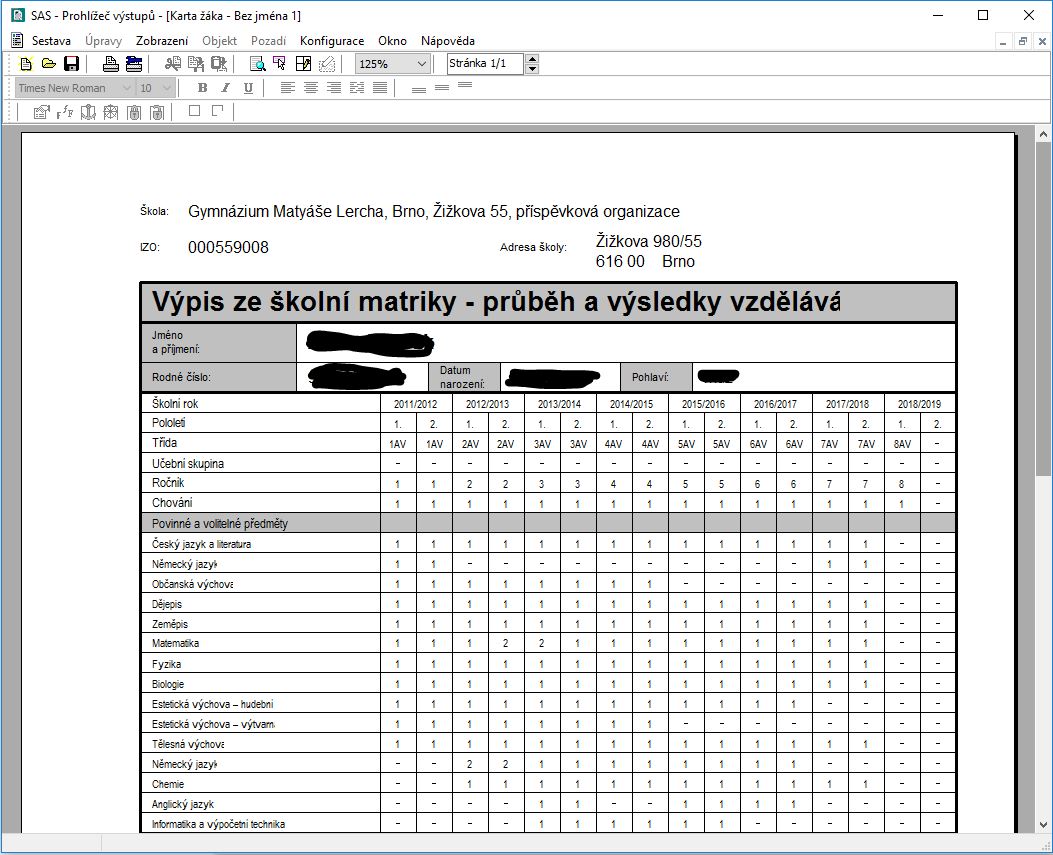The height and width of the screenshot is (855, 1053).
Task: Go to next page with stepper up arrow
Action: coord(531,59)
